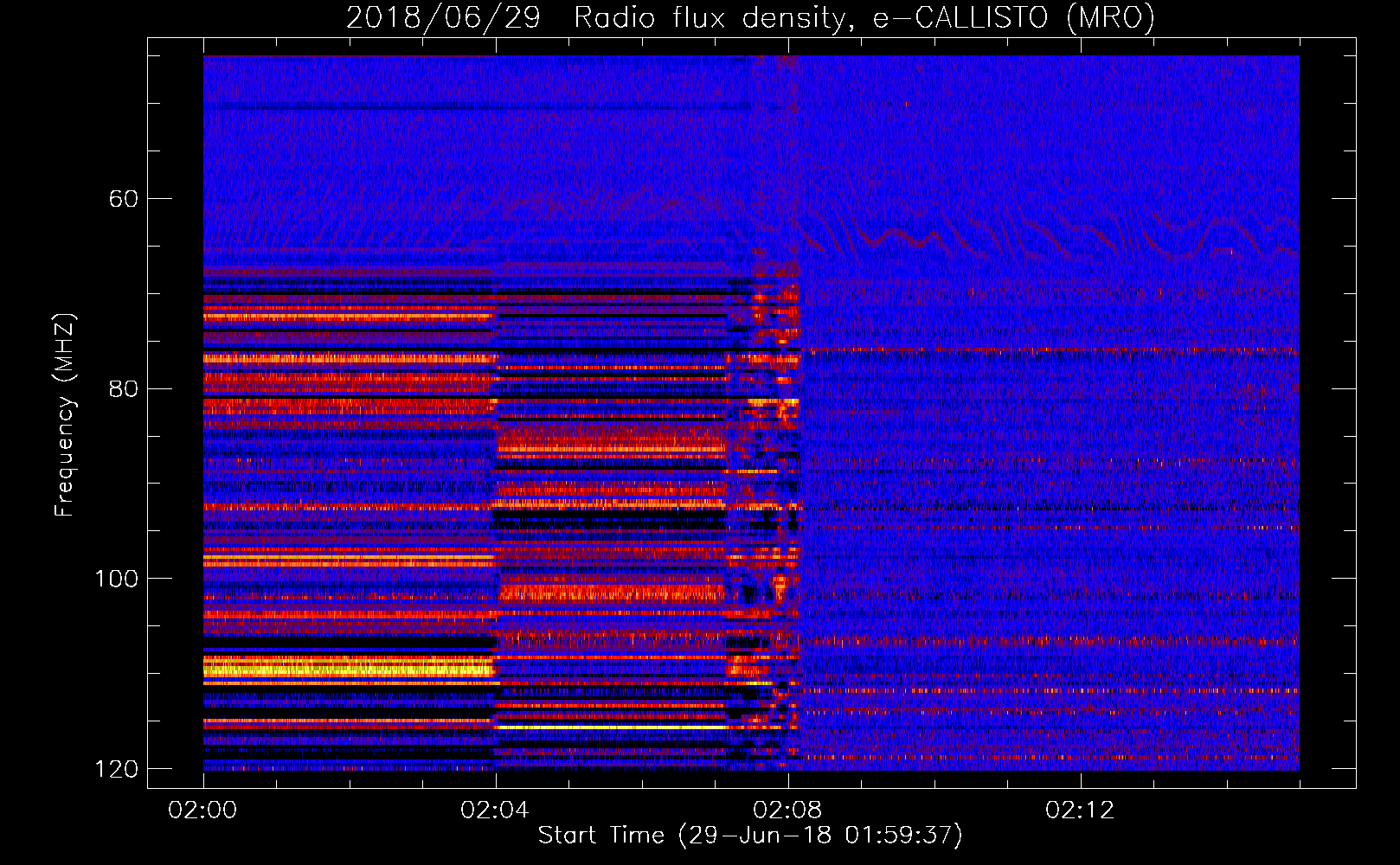The image size is (1400, 865).
Task: Click the "Start Time (29-Jun-18 01:59:37)" label
Action: click(x=750, y=836)
